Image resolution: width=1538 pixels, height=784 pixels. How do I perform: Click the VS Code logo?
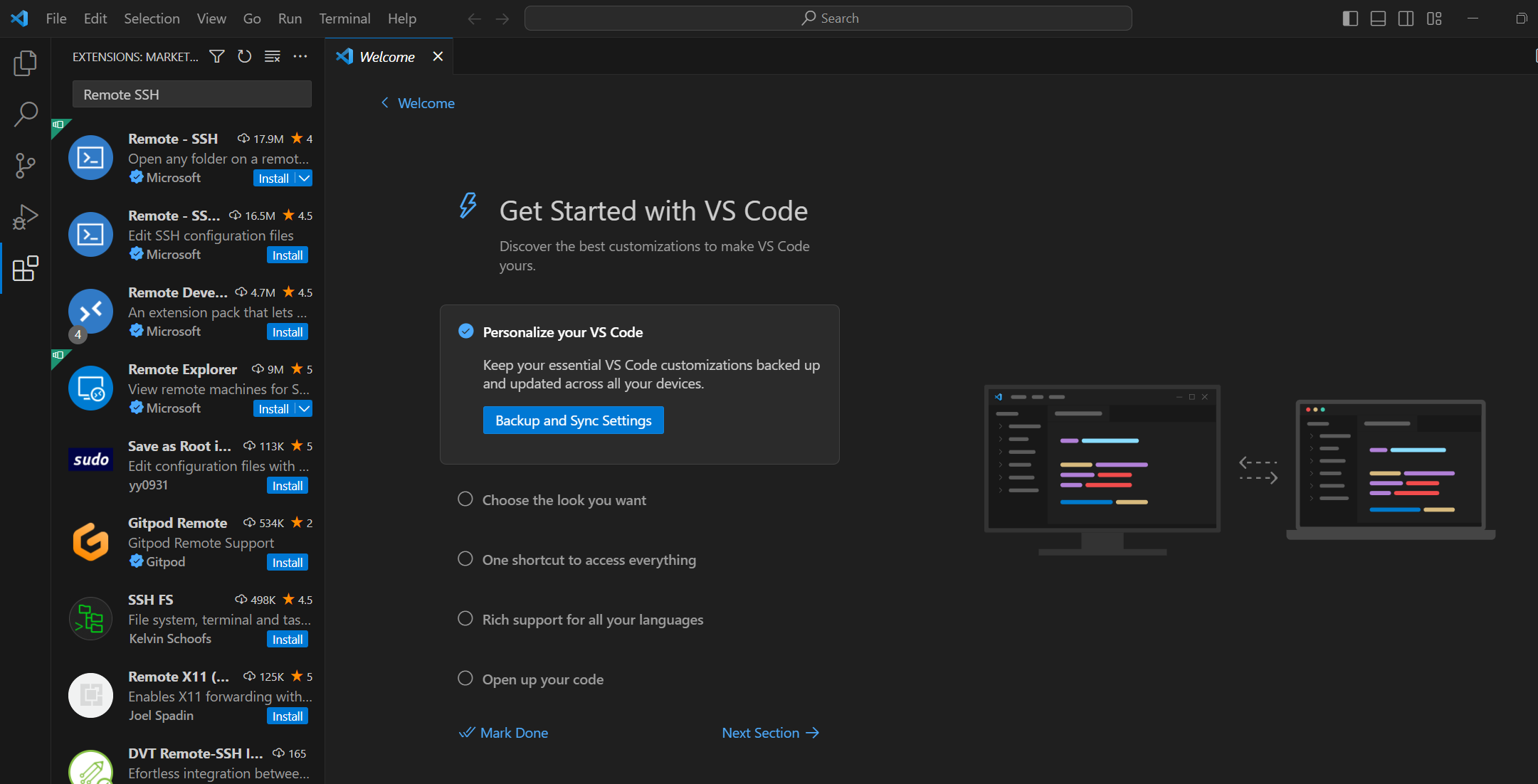pyautogui.click(x=19, y=18)
